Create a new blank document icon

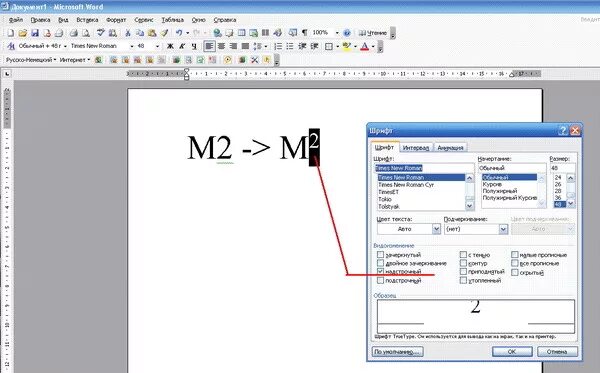pyautogui.click(x=10, y=33)
